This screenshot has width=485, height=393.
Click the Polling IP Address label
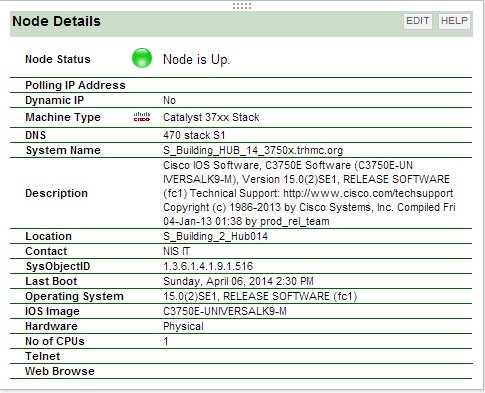point(75,85)
